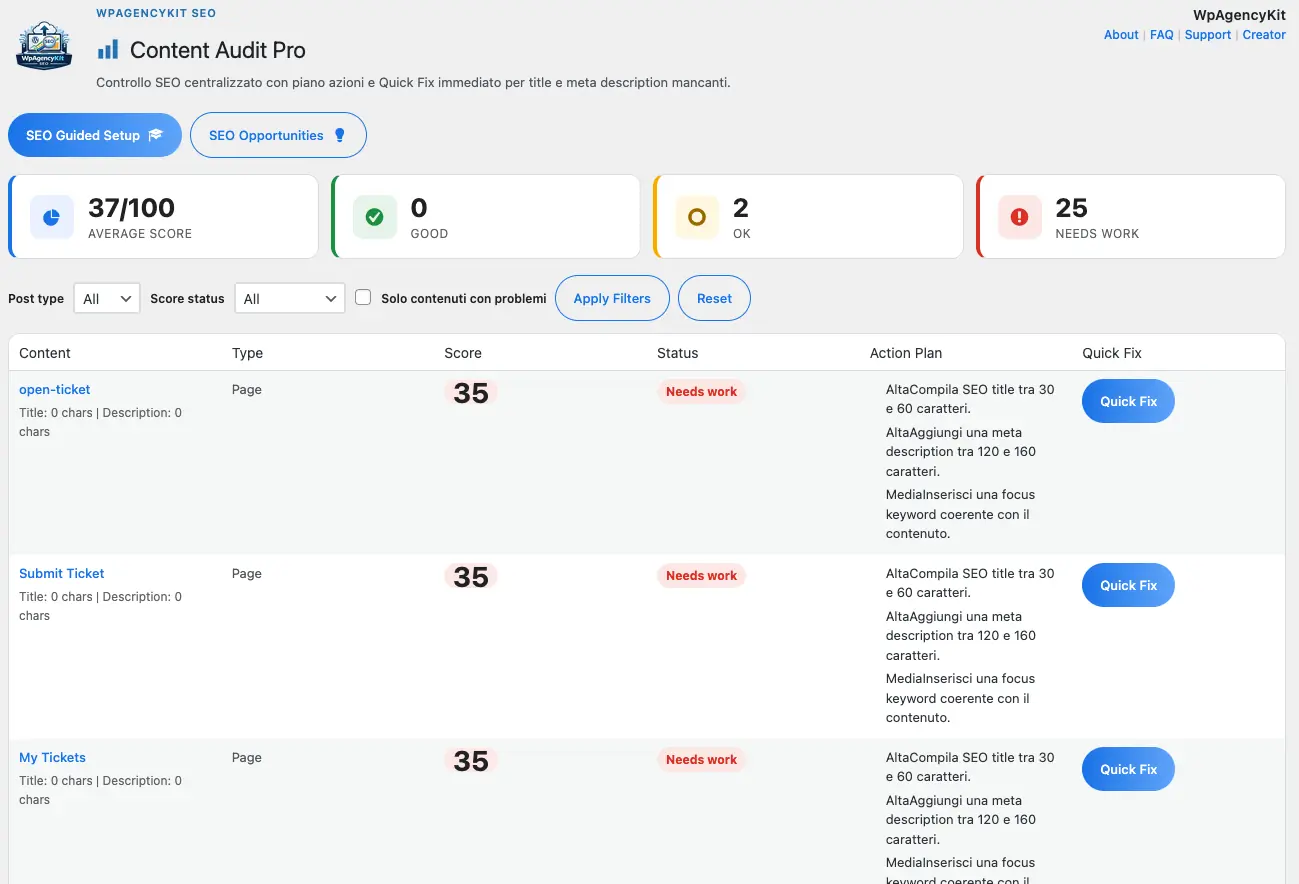
Task: Open the SEO Opportunities tab
Action: tap(278, 135)
